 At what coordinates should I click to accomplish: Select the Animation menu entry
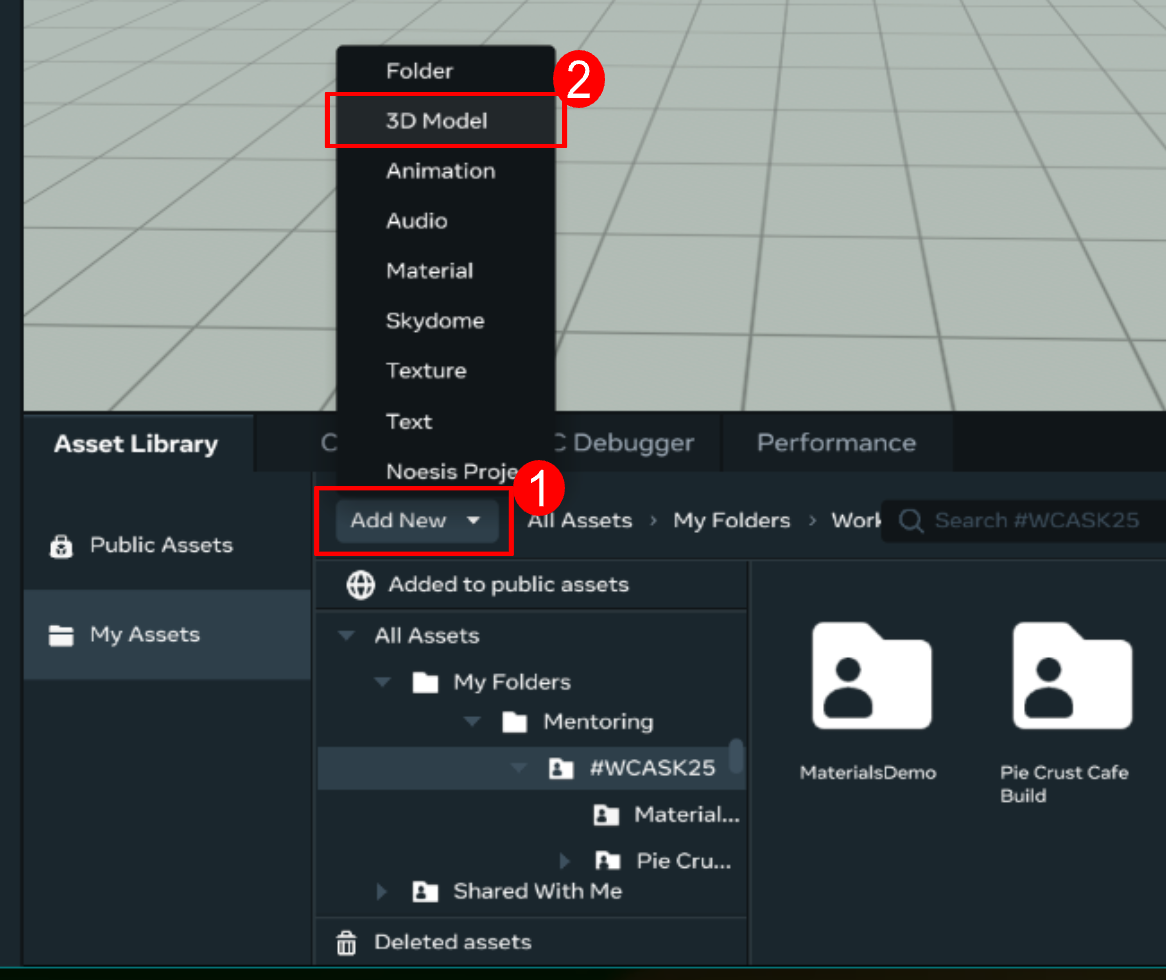point(440,171)
